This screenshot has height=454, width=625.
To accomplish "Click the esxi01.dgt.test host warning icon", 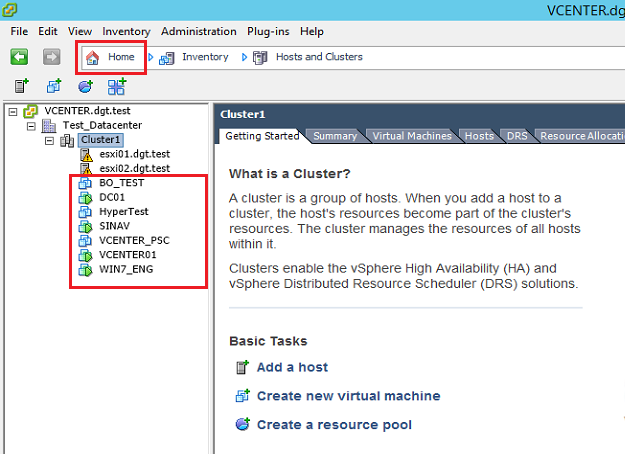I will [86, 155].
